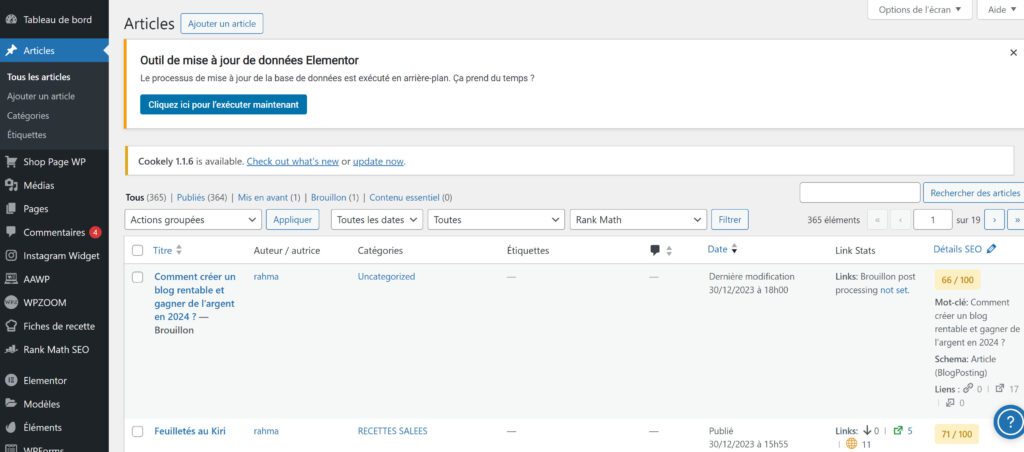
Task: Click the Médias icon in sidebar
Action: click(x=10, y=186)
